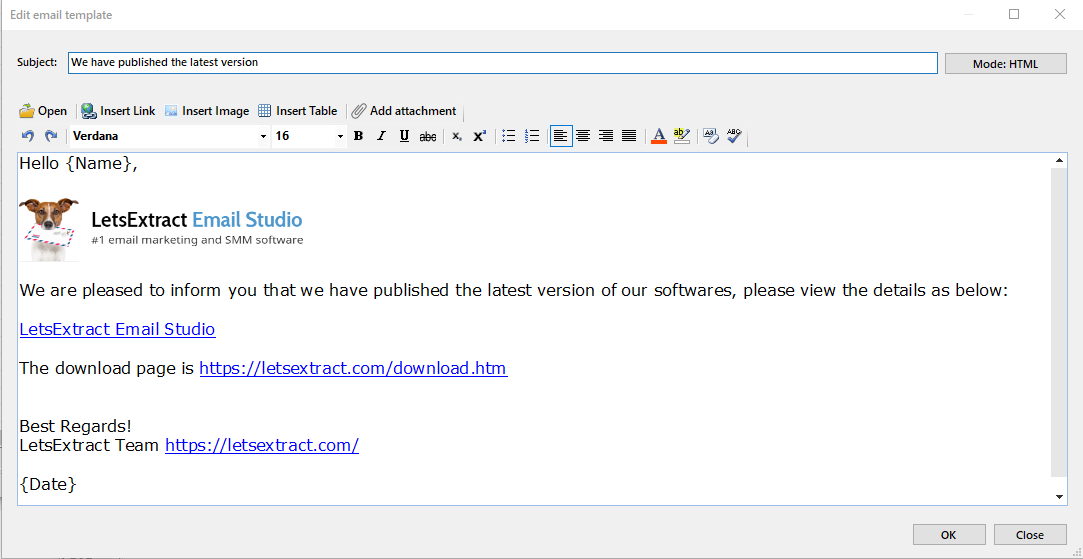Click inside the Subject text field
Screen dimensions: 1083x559
(x=500, y=63)
